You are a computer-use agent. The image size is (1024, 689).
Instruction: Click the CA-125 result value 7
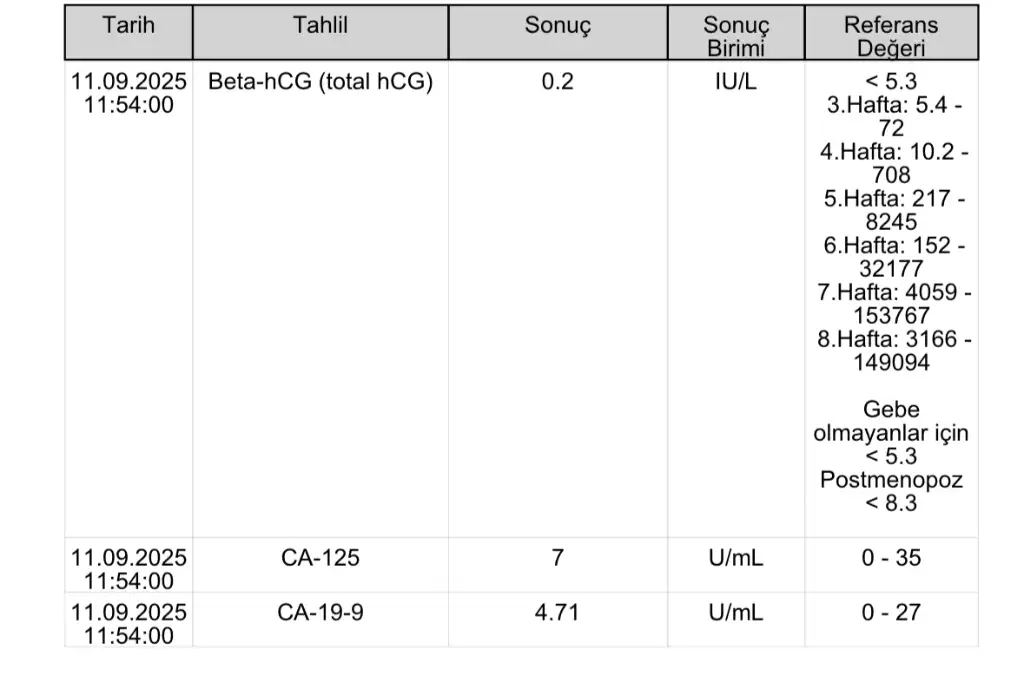557,558
